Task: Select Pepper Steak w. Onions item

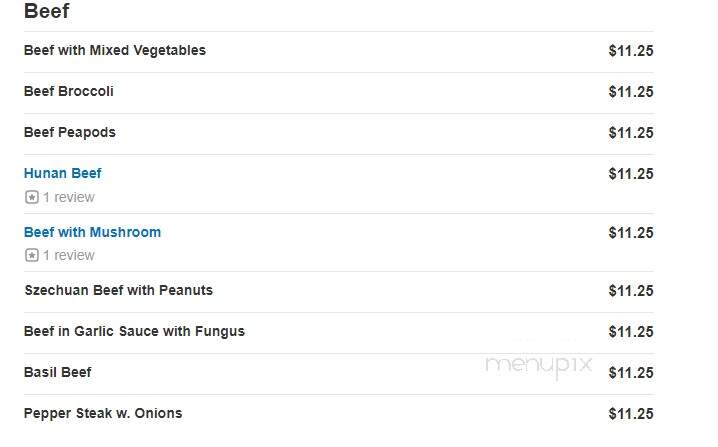Action: click(x=103, y=413)
